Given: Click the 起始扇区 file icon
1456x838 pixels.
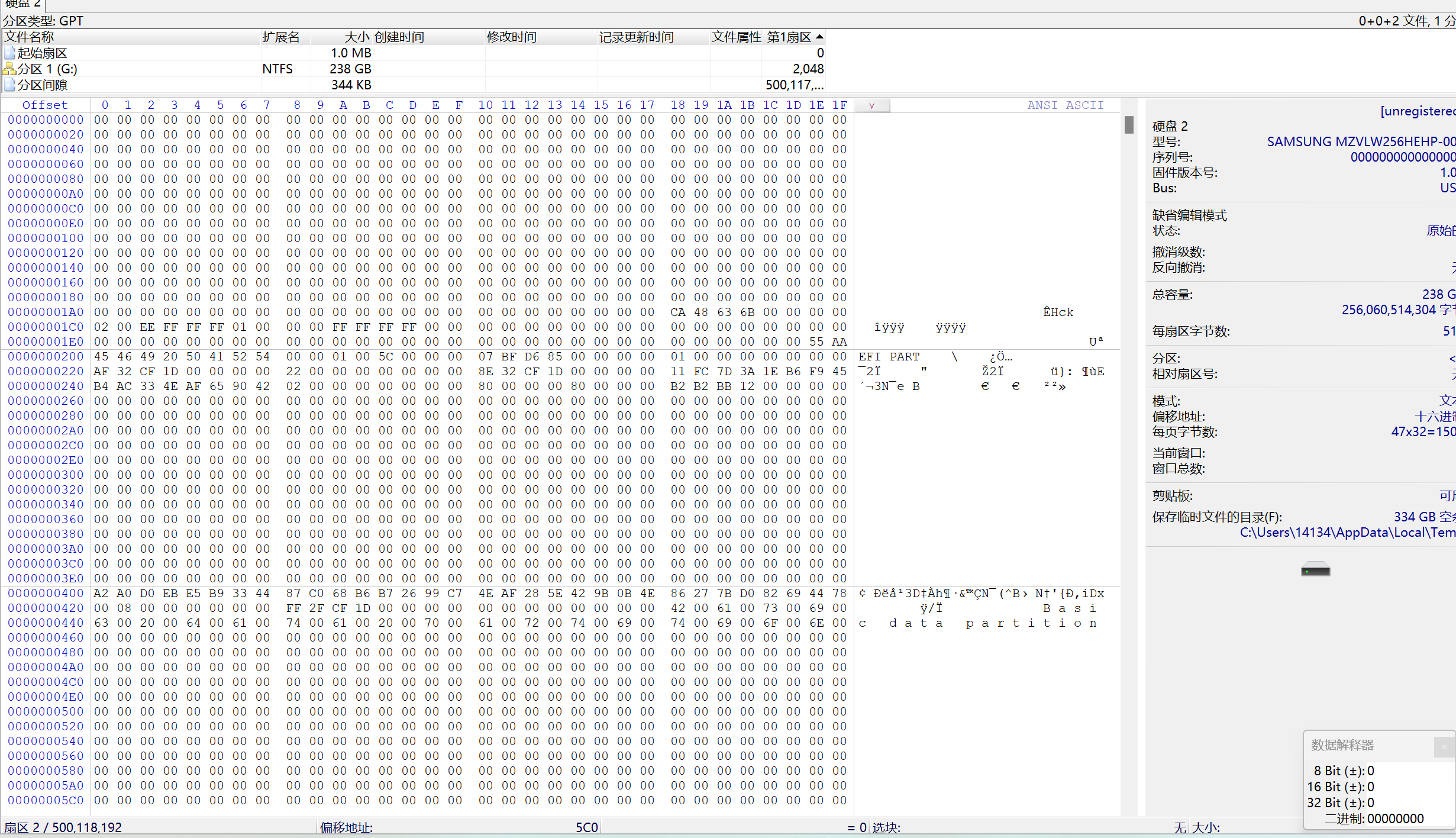Looking at the screenshot, I should click(x=9, y=53).
